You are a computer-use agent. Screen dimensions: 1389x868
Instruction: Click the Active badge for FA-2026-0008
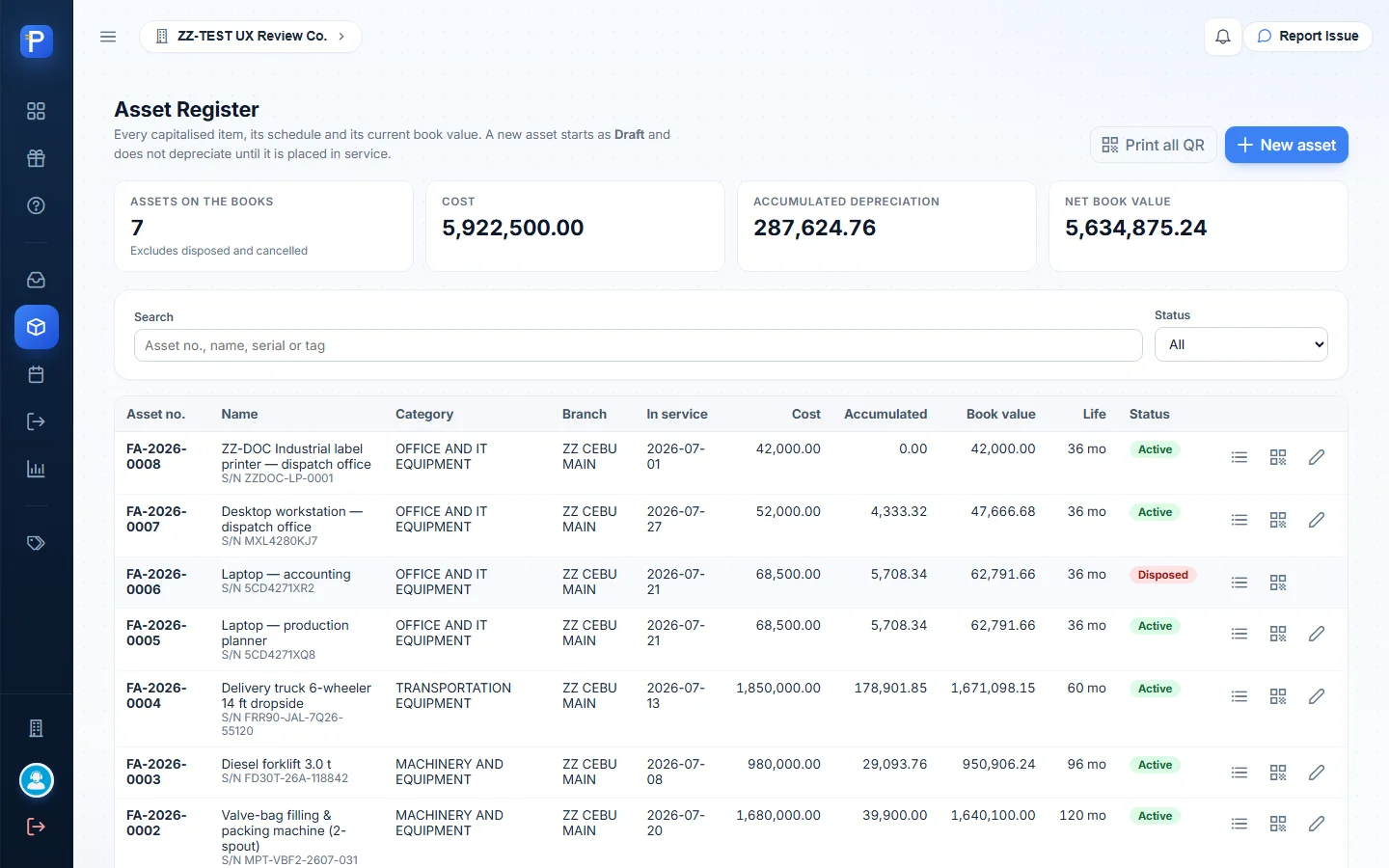pos(1155,449)
